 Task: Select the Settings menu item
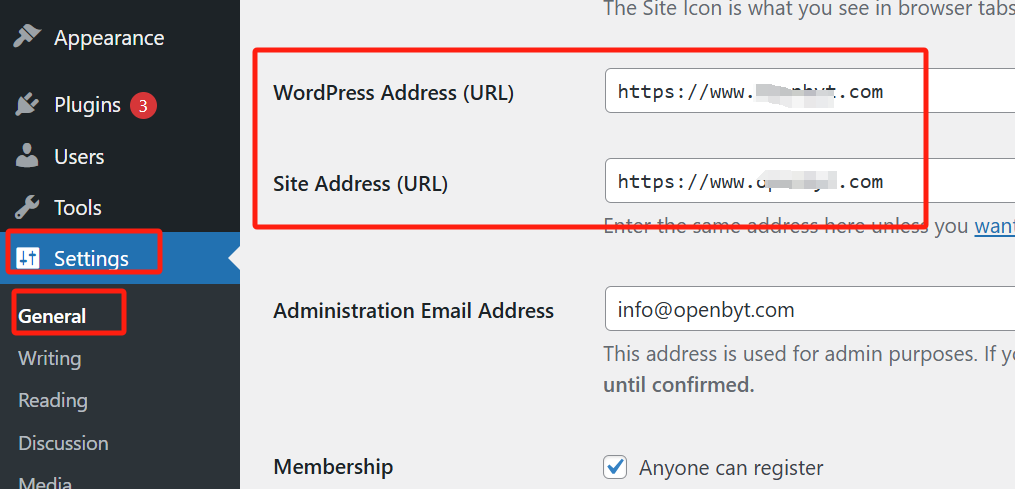tap(120, 258)
